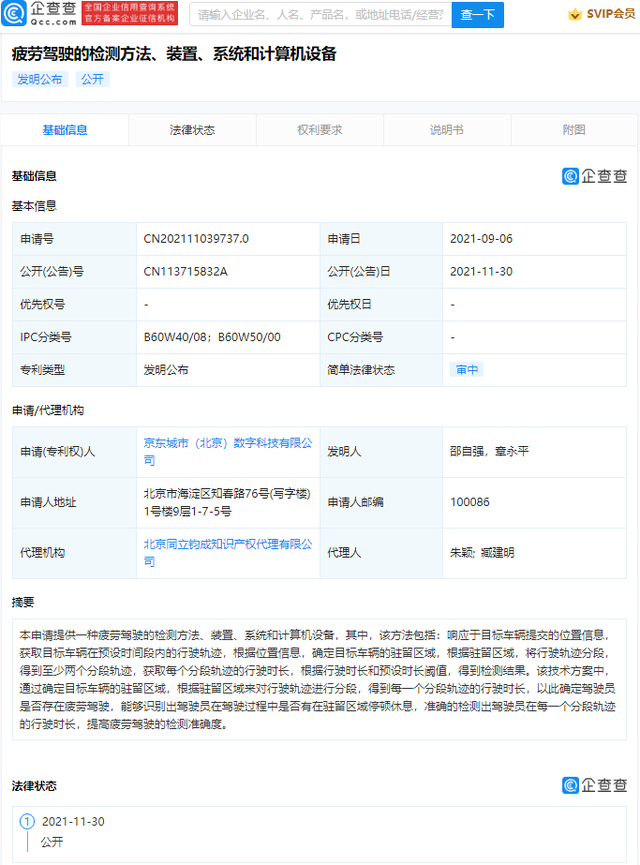Open the 京东城市（北京）数字科技有限公司 applicant link
The height and width of the screenshot is (865, 640).
tap(227, 451)
